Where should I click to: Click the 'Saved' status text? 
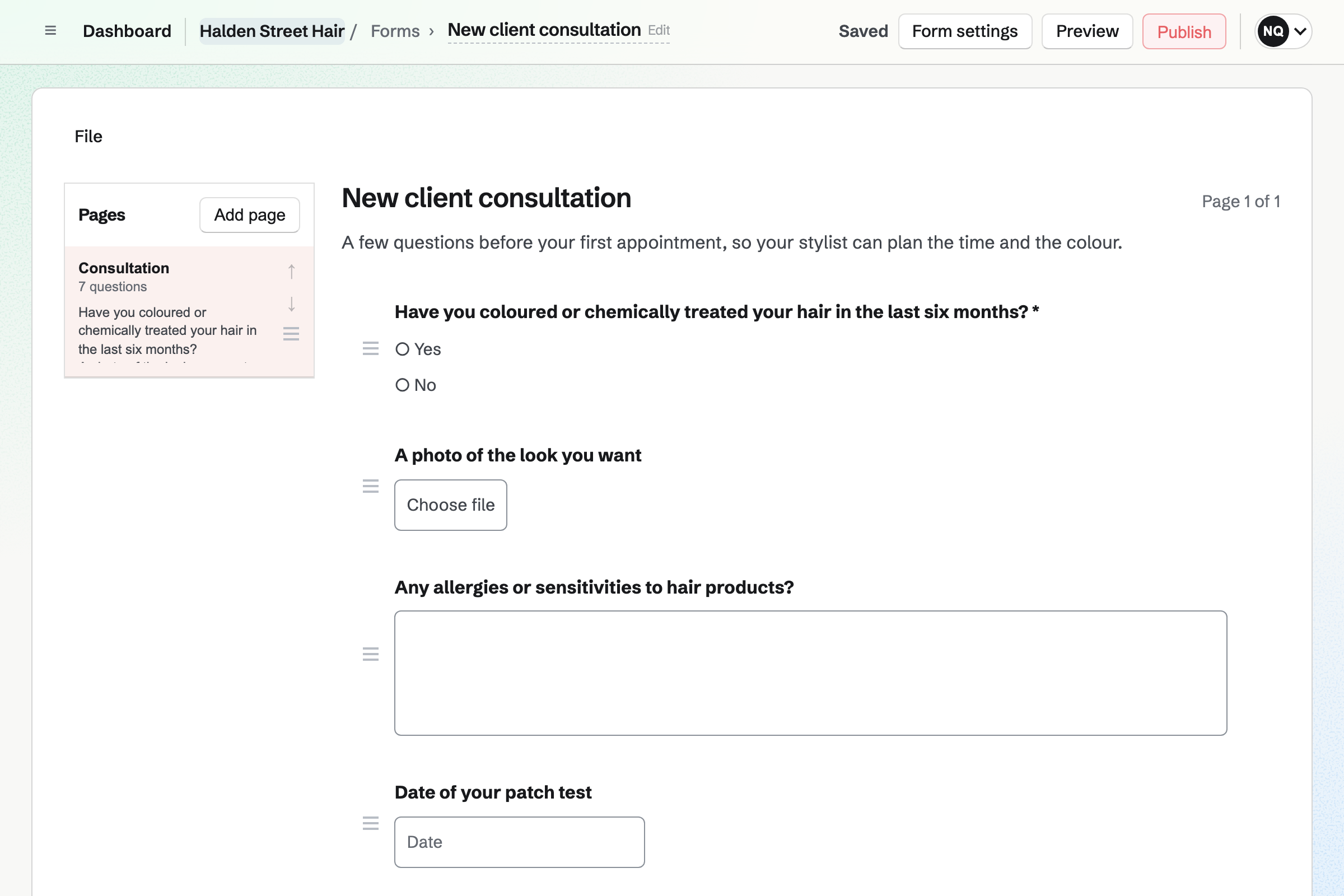863,31
